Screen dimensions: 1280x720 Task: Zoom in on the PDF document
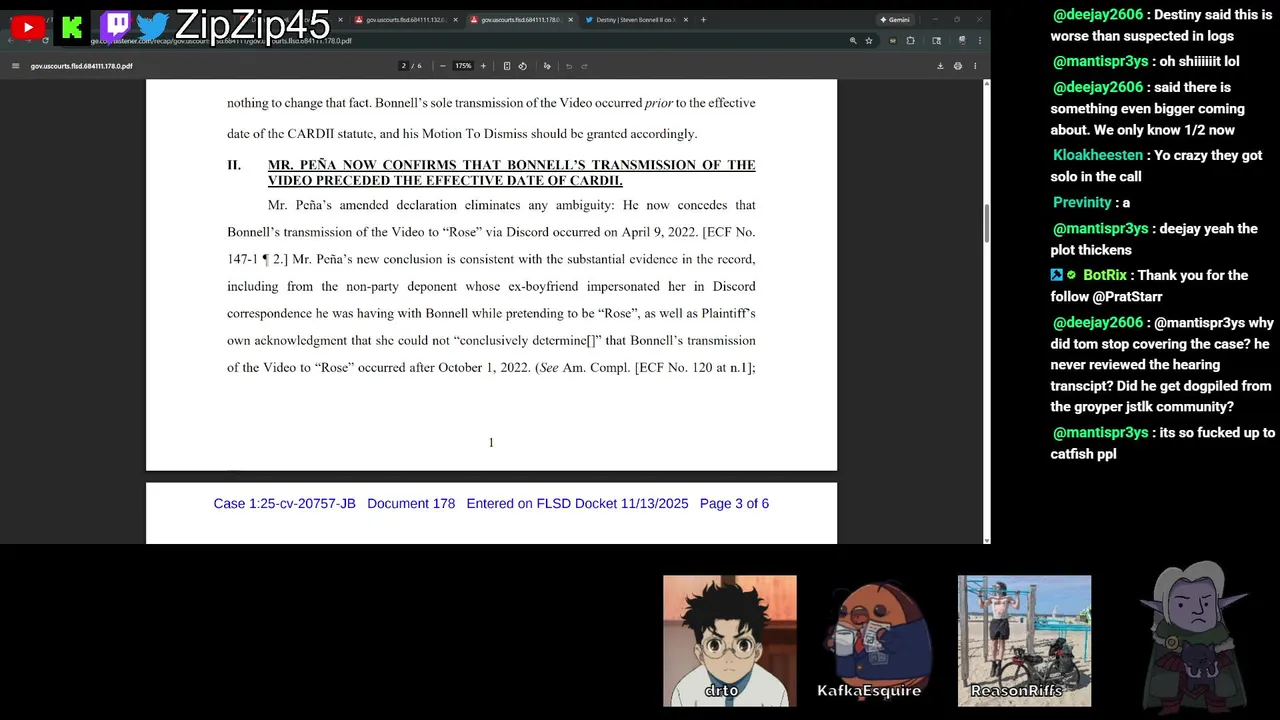(x=483, y=66)
